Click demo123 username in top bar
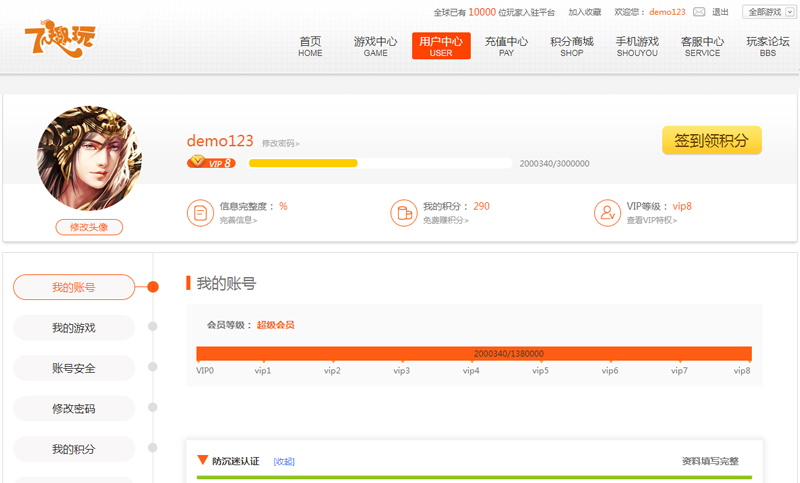 (x=667, y=12)
